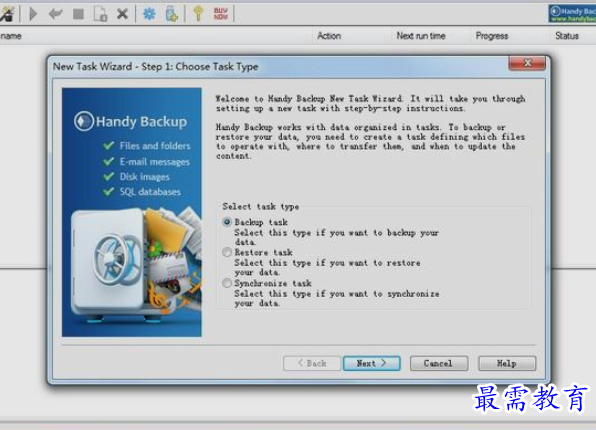
Task: Click the USB drive recovery icon
Action: point(171,14)
